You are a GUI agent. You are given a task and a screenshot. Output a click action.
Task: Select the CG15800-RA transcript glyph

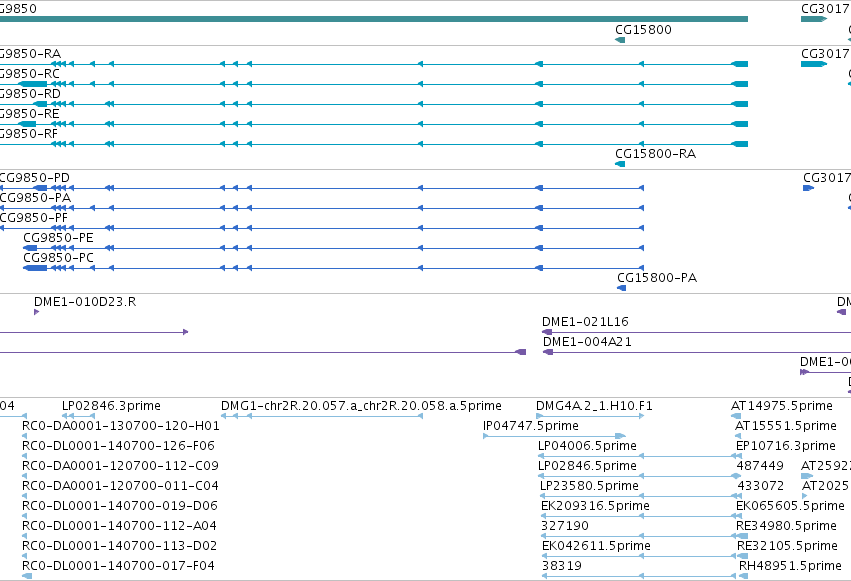click(620, 164)
